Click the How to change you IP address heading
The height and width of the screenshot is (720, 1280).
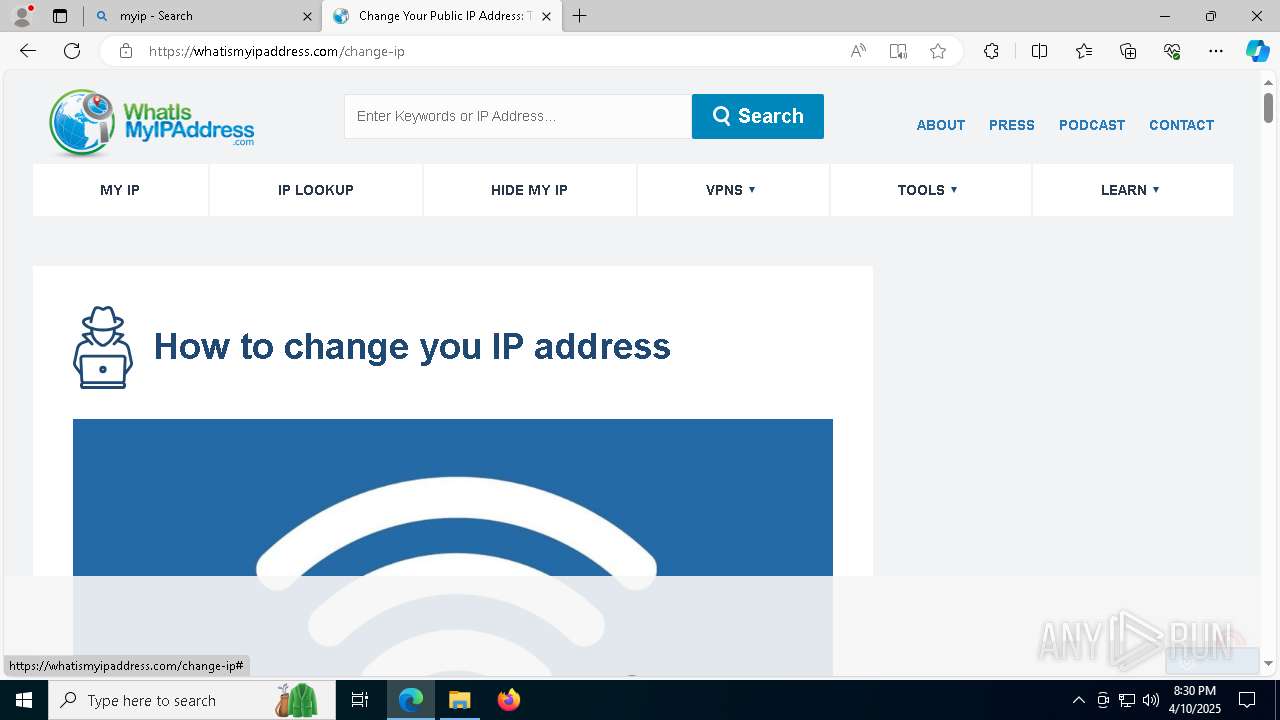(412, 346)
